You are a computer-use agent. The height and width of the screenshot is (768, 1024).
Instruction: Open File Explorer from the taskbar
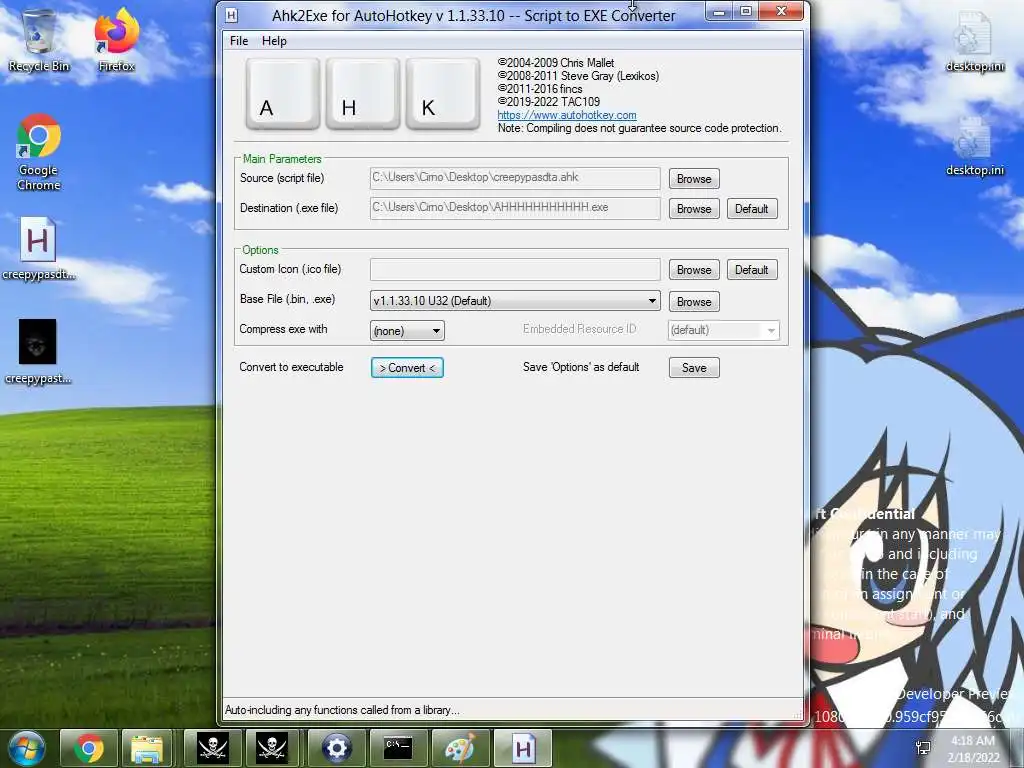pyautogui.click(x=147, y=748)
